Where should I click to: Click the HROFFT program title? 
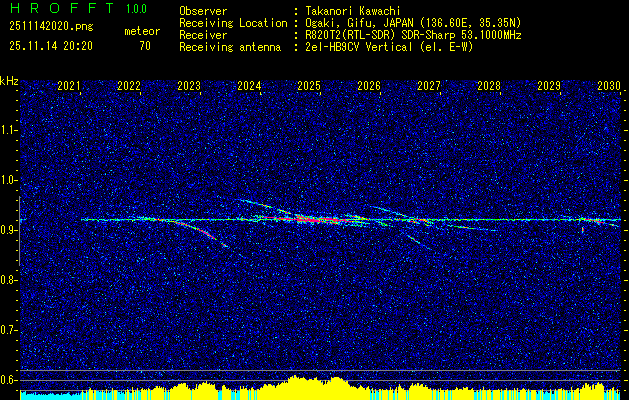(62, 8)
